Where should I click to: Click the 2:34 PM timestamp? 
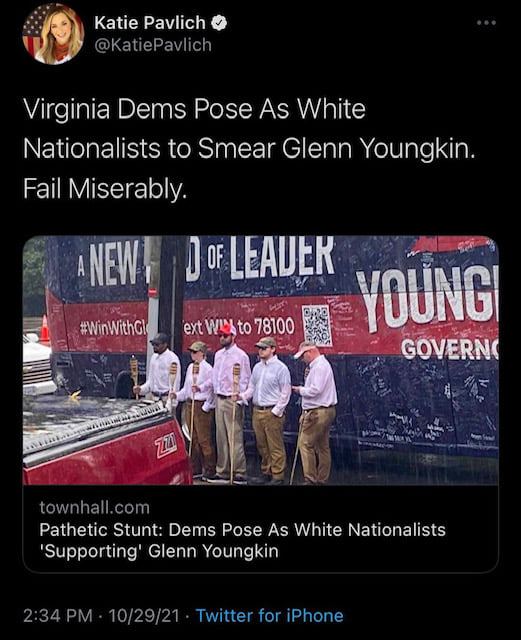pyautogui.click(x=58, y=616)
